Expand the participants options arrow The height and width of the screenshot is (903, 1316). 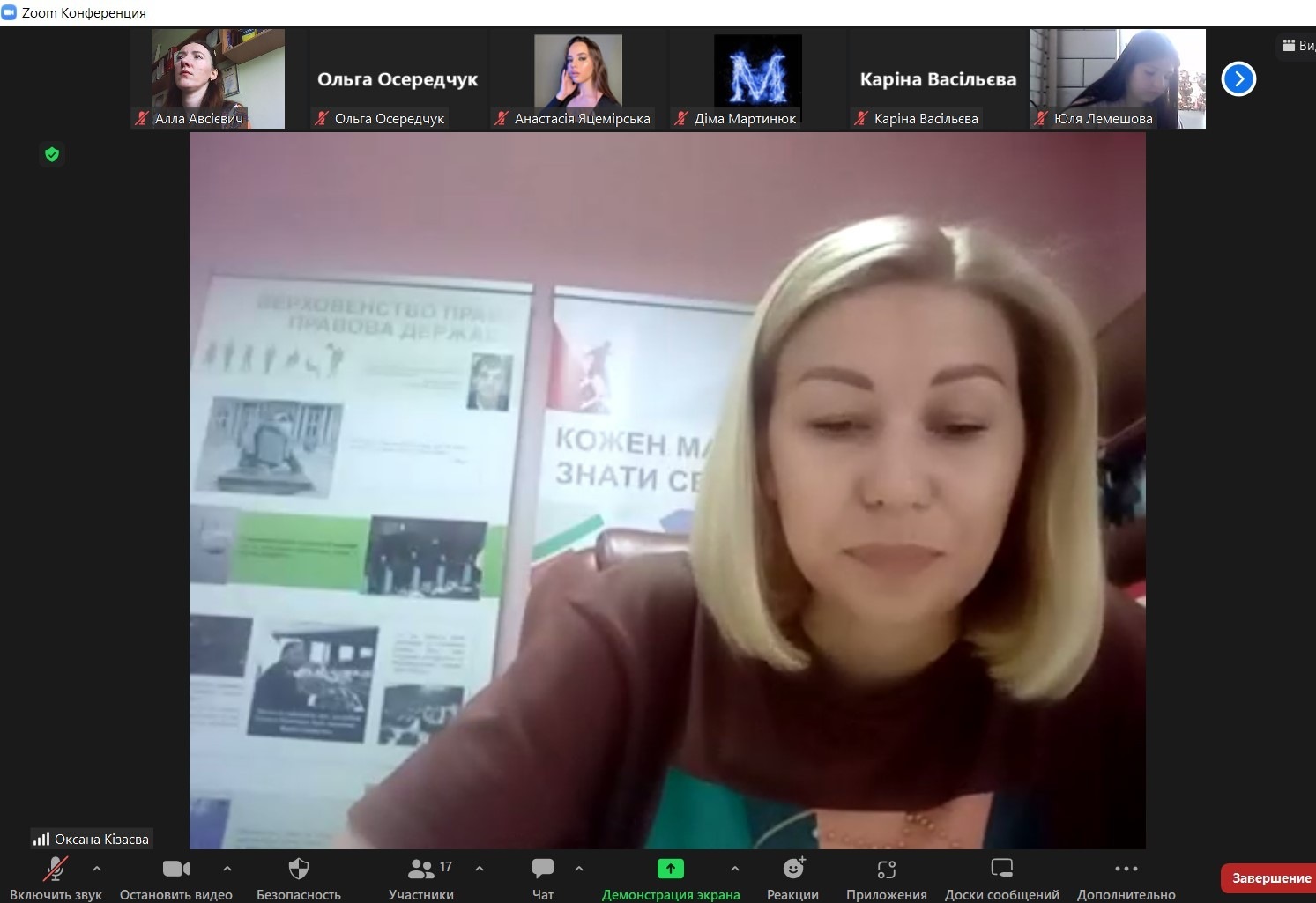[x=480, y=869]
